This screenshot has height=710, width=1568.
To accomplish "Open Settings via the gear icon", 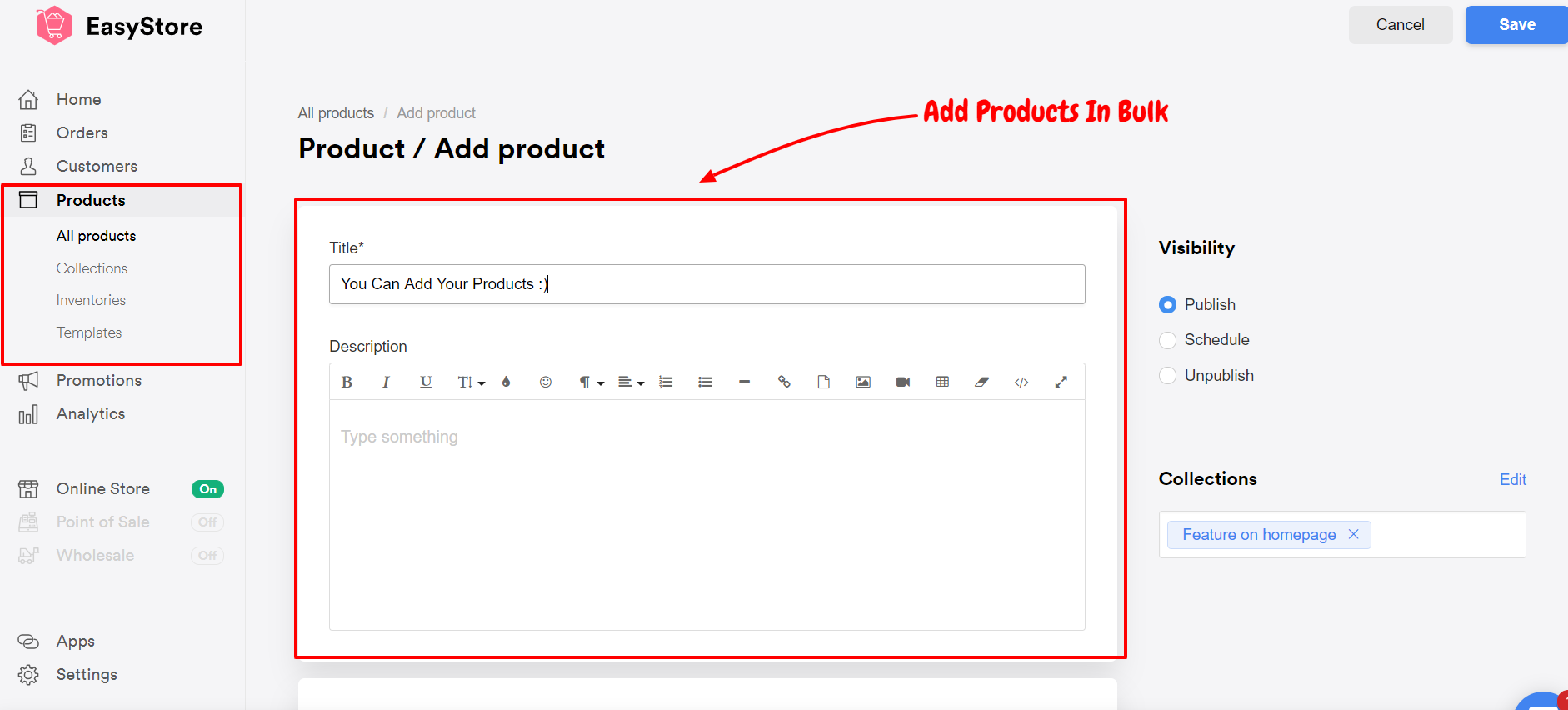I will pos(28,675).
